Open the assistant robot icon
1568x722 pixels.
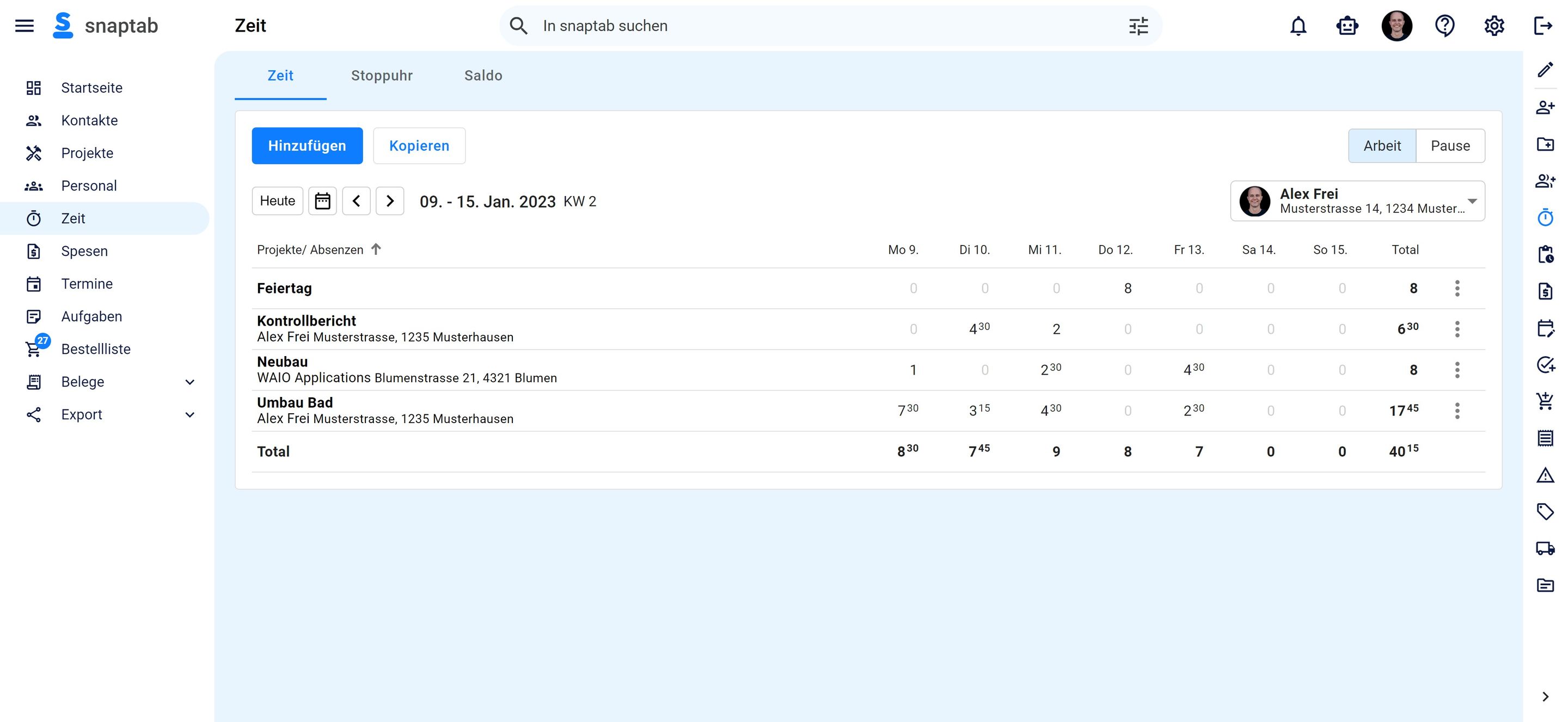pyautogui.click(x=1347, y=26)
